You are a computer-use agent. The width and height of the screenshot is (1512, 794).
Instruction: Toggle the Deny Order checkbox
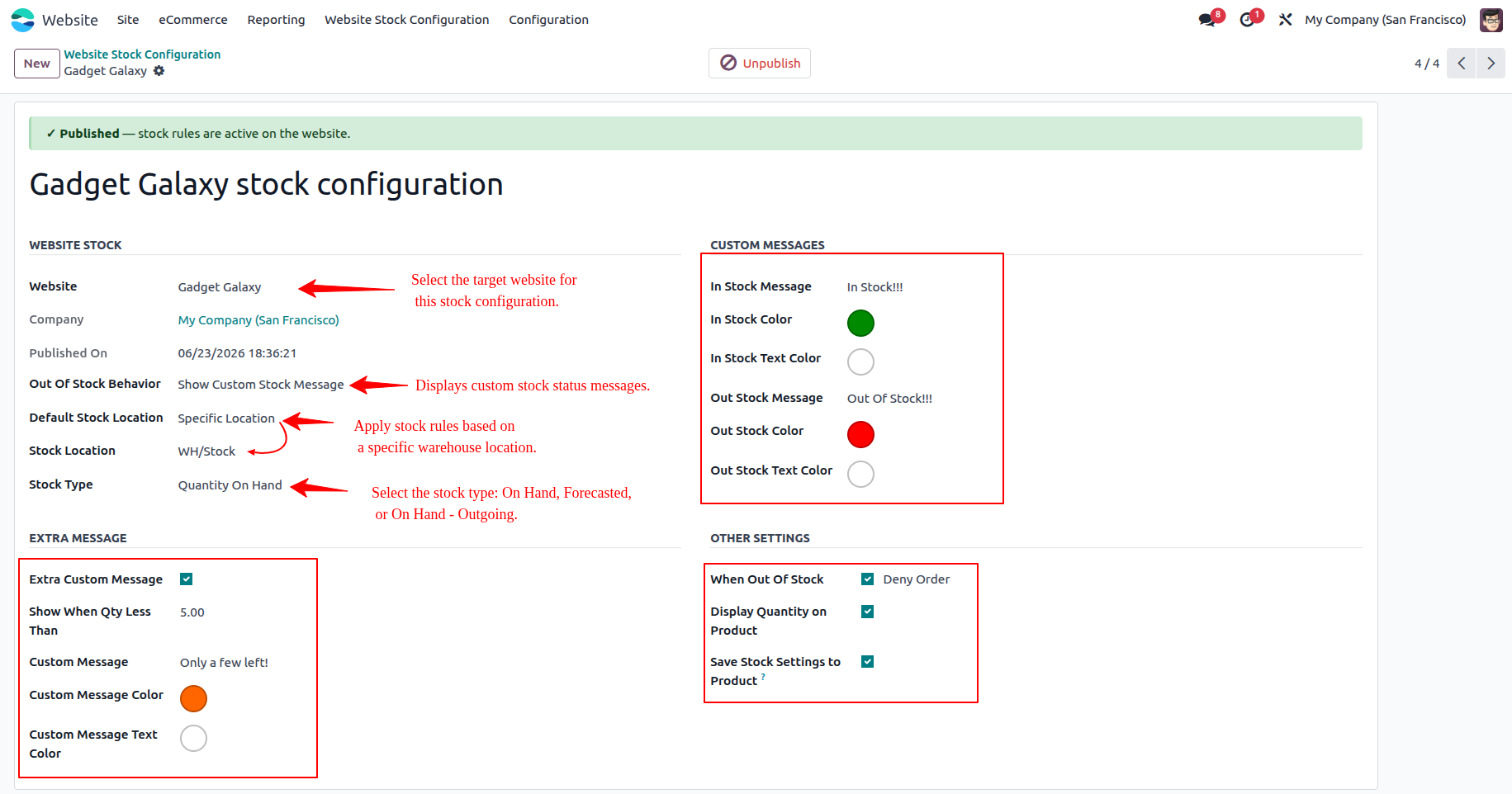click(867, 579)
